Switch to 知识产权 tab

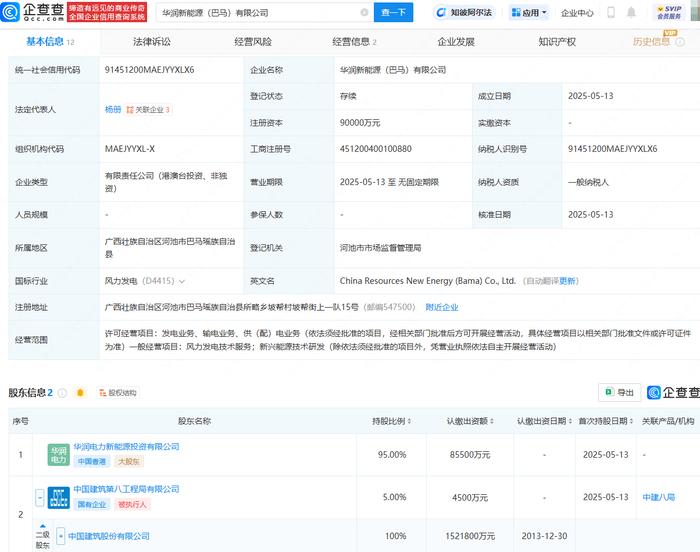point(557,42)
